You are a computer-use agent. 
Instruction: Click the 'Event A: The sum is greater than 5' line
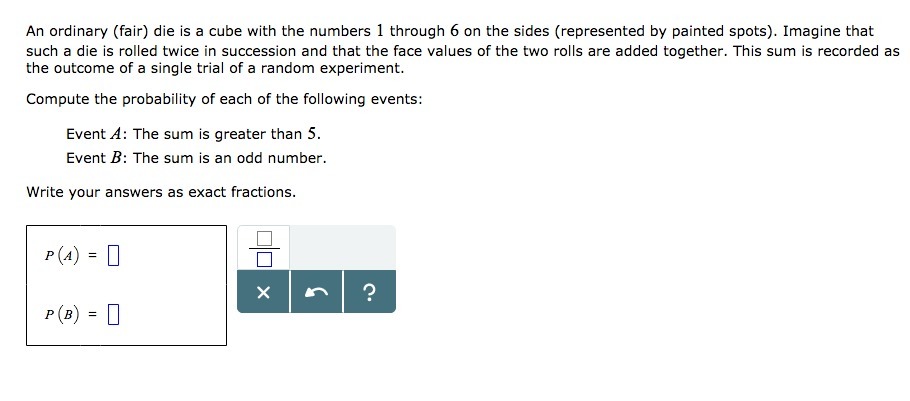(193, 134)
